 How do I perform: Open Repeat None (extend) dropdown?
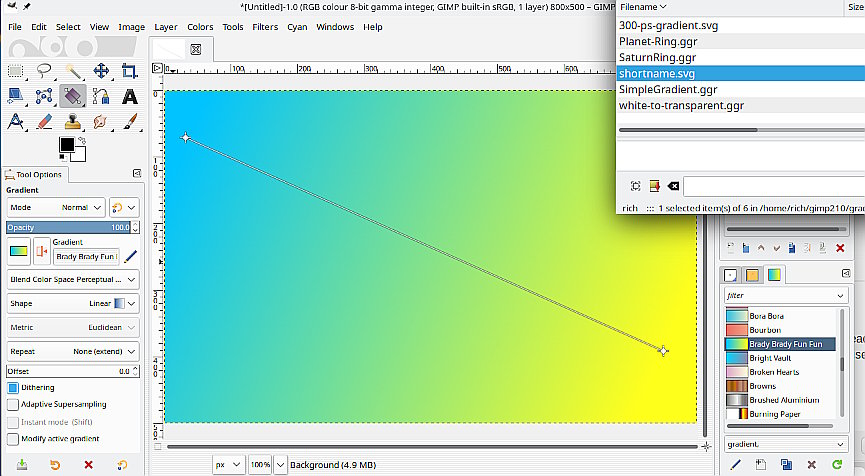point(73,351)
